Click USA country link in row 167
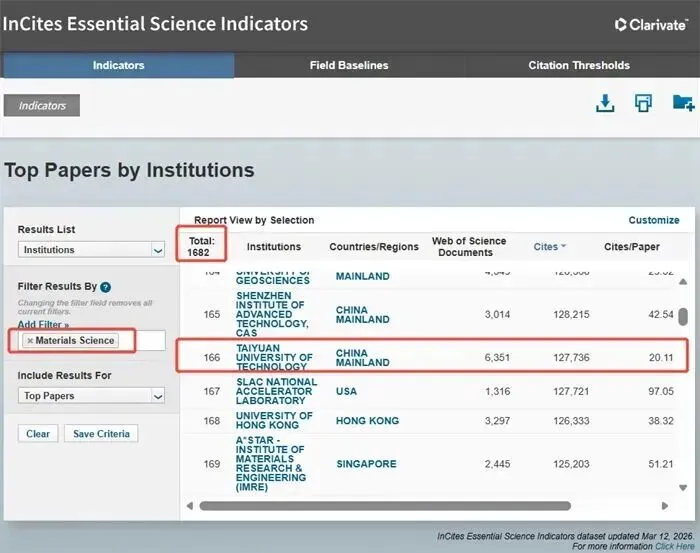The height and width of the screenshot is (553, 700). tap(346, 391)
